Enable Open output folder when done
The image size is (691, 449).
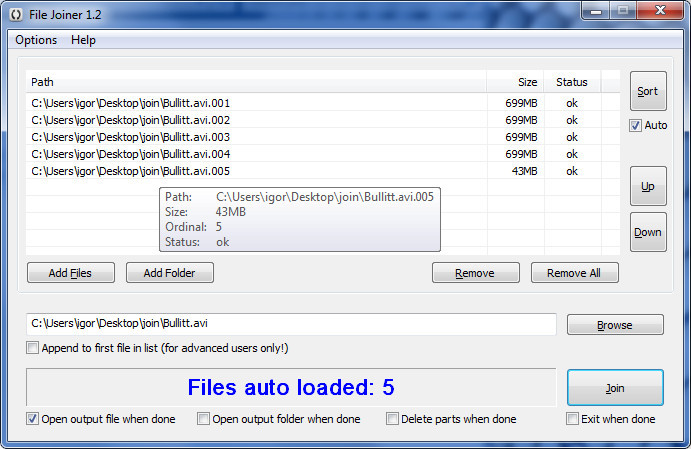pyautogui.click(x=203, y=419)
